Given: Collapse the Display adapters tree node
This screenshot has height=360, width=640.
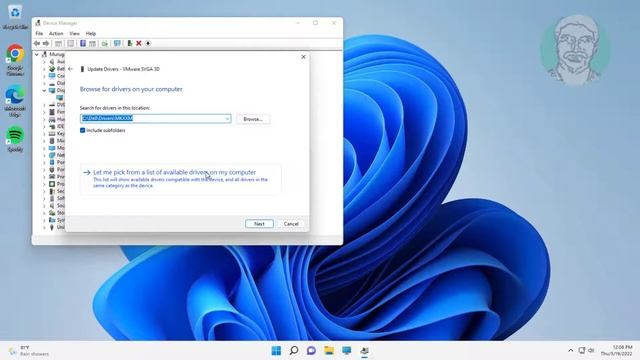Looking at the screenshot, I should click(44, 90).
